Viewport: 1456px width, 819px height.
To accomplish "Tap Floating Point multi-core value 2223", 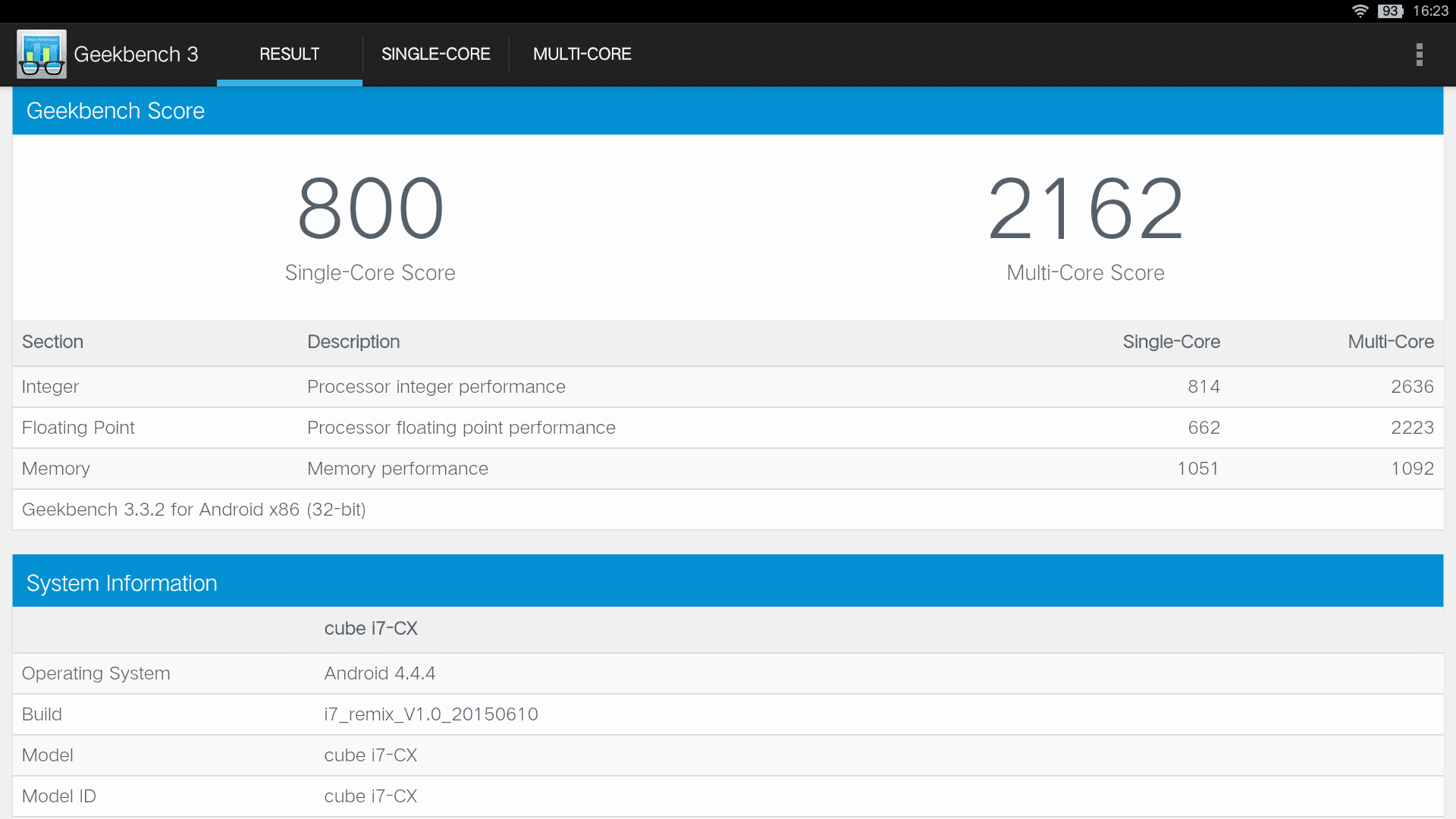I will (1412, 428).
